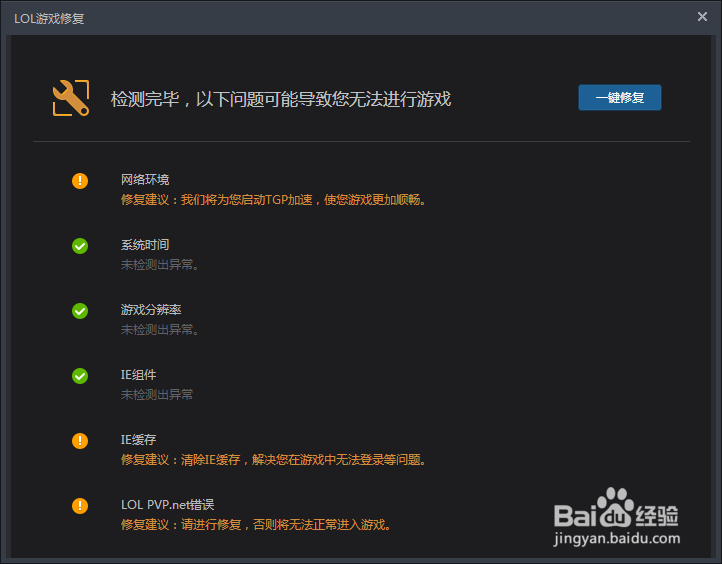Click 未检测出异常 under IE组件

(157, 395)
